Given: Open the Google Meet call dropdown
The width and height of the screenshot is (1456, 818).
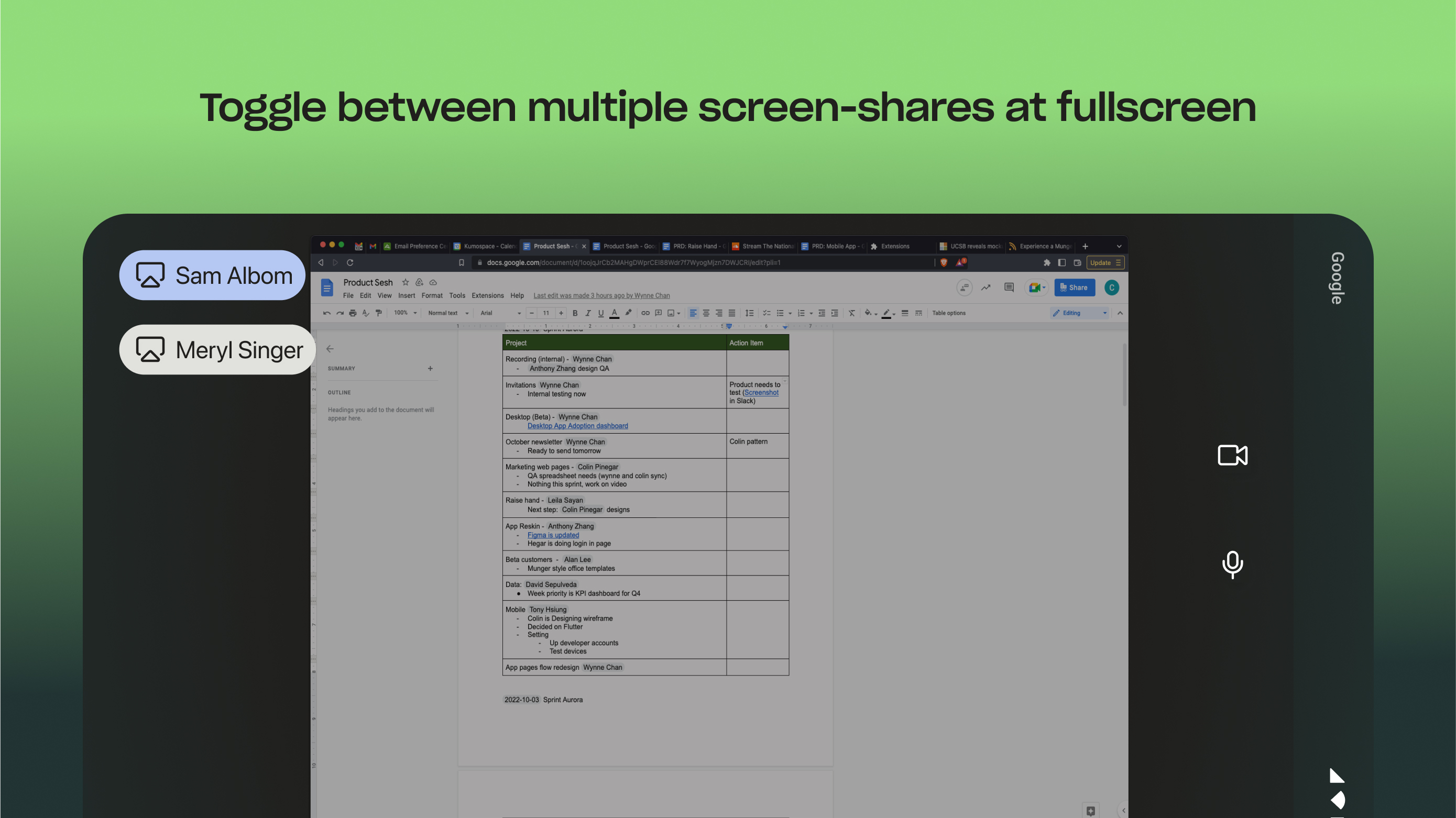Looking at the screenshot, I should pos(1037,288).
